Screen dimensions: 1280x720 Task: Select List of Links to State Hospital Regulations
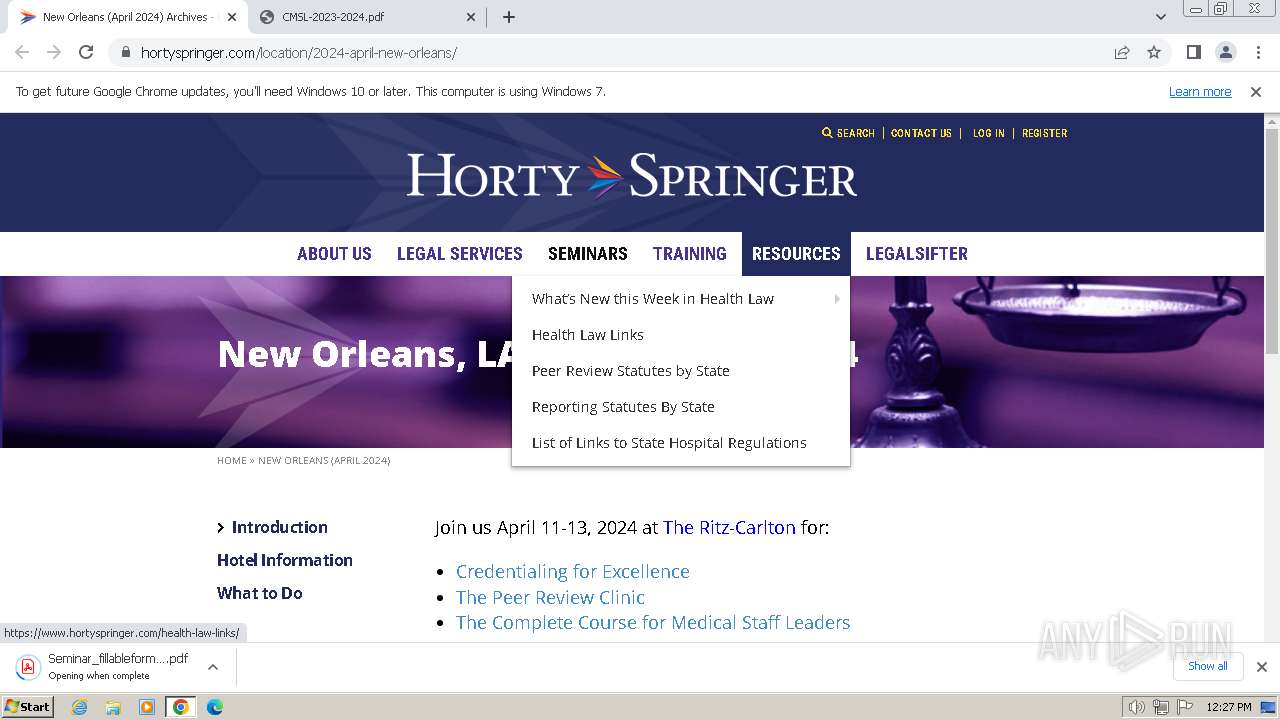point(669,443)
